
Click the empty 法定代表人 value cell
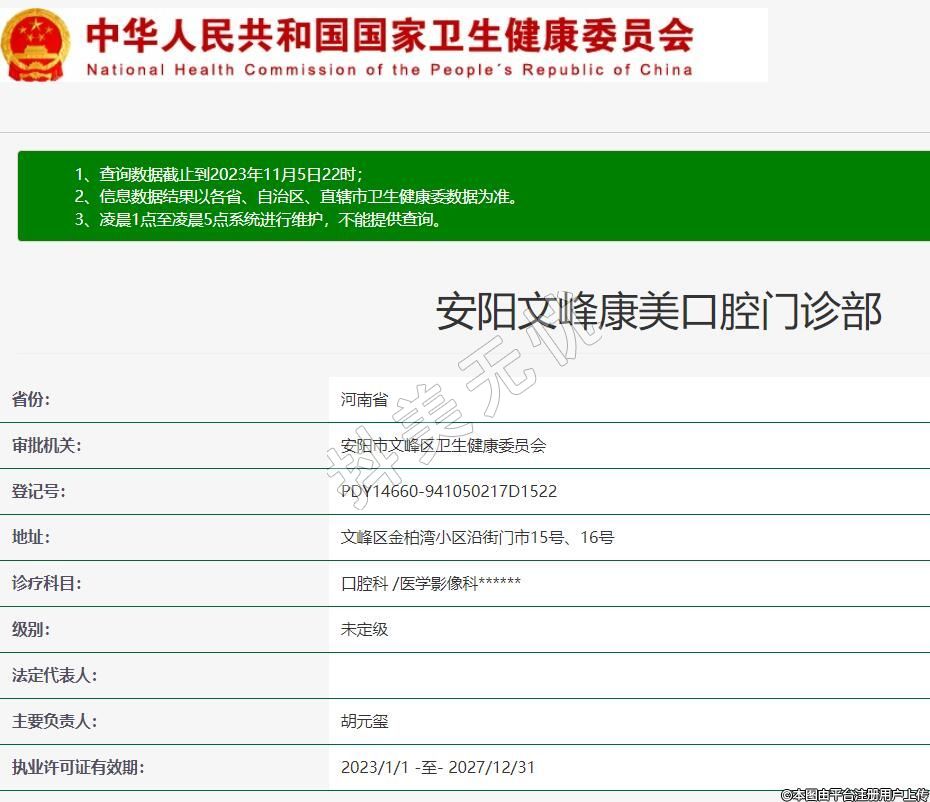(628, 676)
